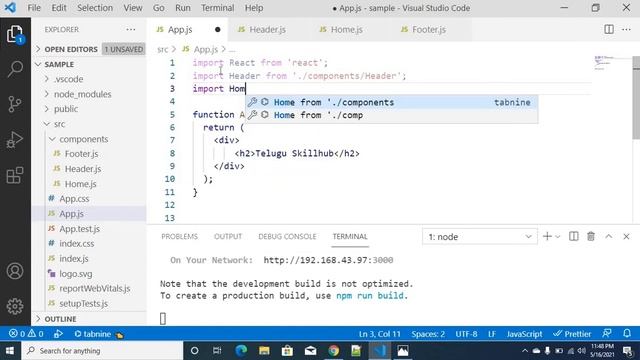Open the Help menu
Screen dimensions: 640x360
(254, 8)
